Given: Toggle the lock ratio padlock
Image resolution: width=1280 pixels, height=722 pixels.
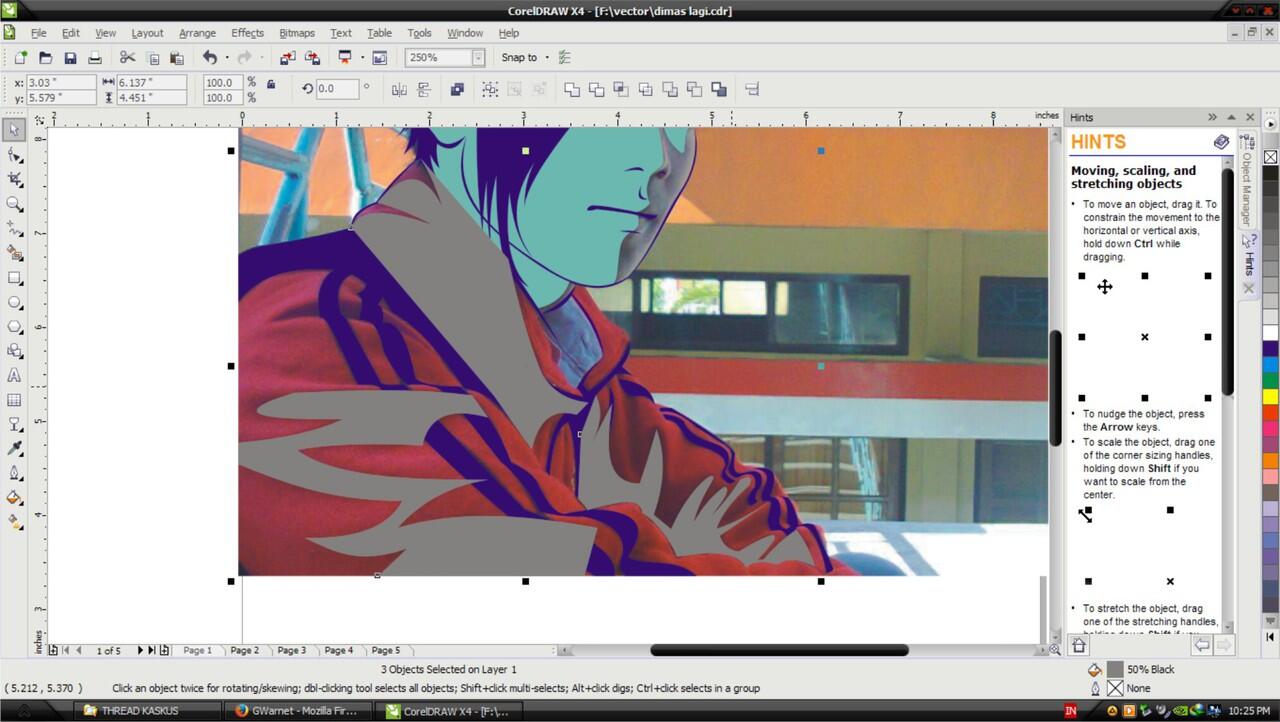Looking at the screenshot, I should 271,85.
